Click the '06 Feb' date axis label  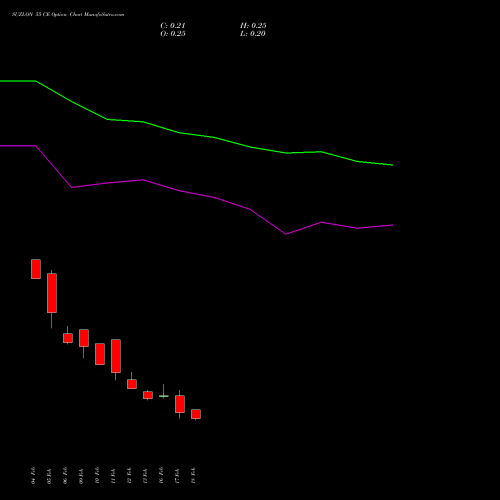click(65, 475)
